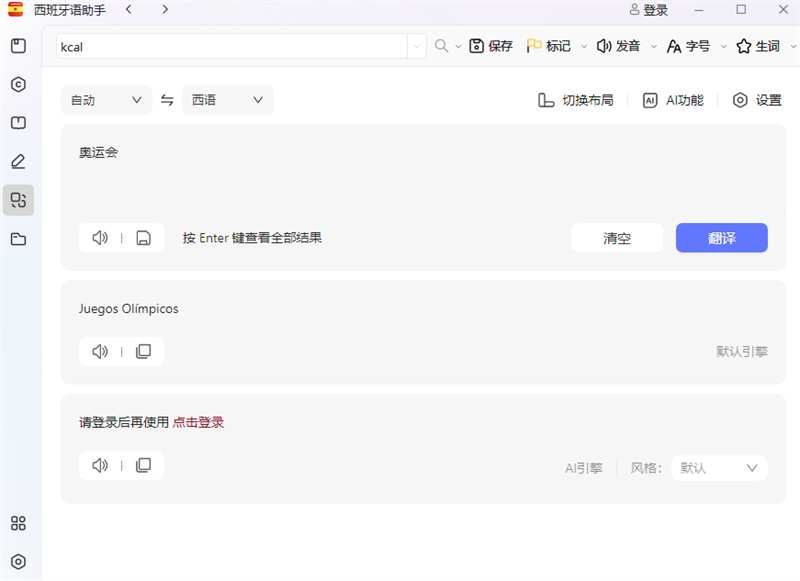Open the translation tool in left sidebar
800x581 pixels.
[18, 200]
